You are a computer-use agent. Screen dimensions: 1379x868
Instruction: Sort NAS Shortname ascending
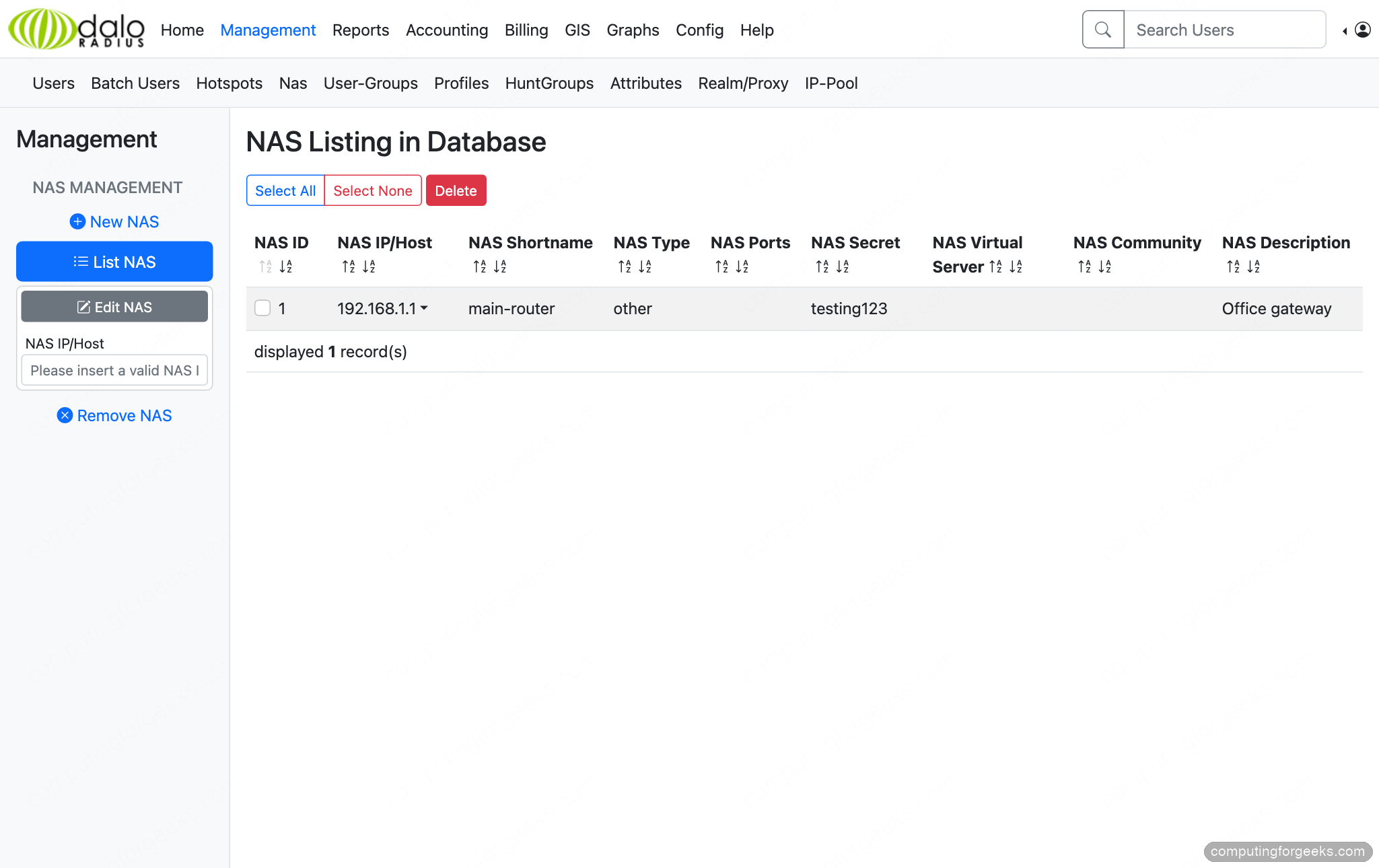479,267
